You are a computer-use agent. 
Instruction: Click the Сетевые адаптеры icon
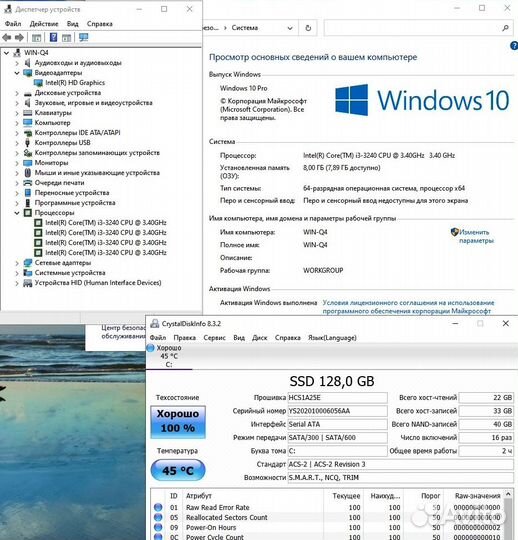(28, 263)
